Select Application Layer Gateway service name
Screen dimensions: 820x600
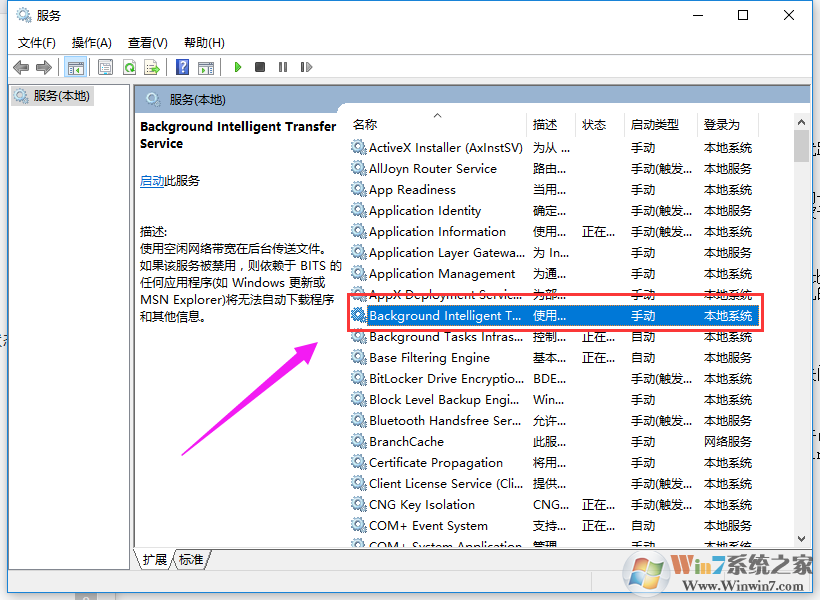click(447, 253)
